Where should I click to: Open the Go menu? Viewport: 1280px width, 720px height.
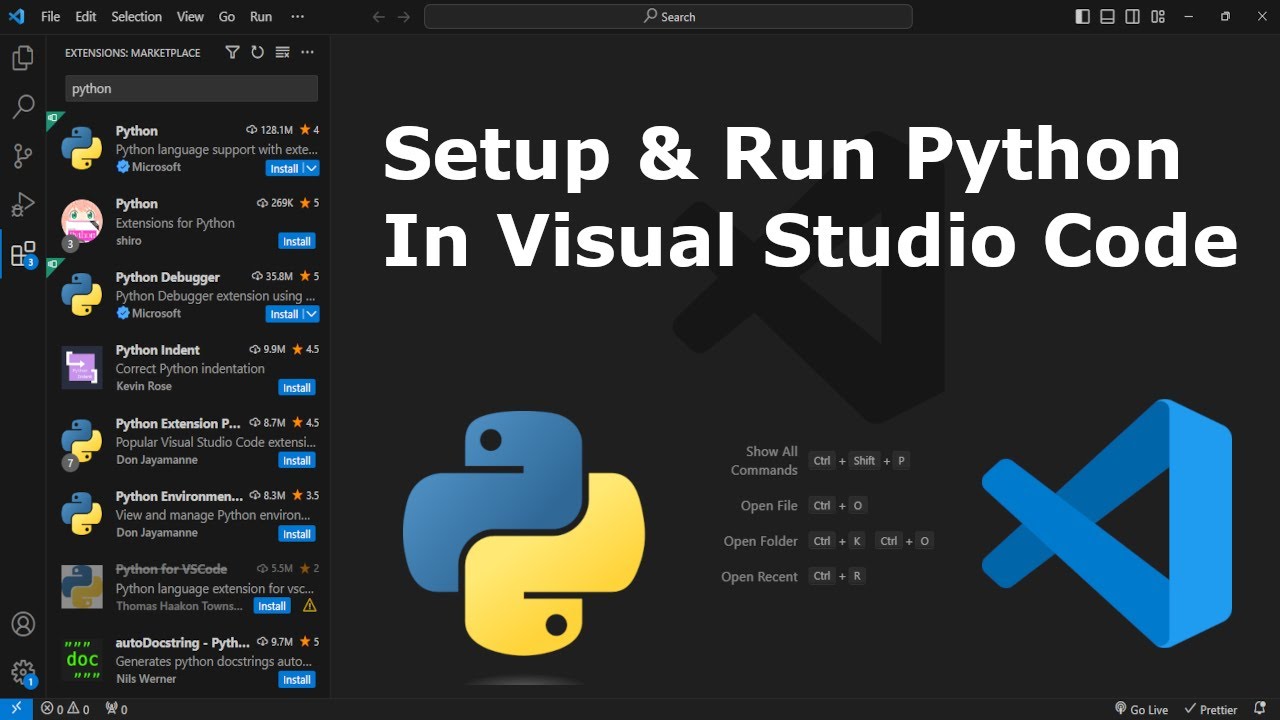click(x=227, y=17)
